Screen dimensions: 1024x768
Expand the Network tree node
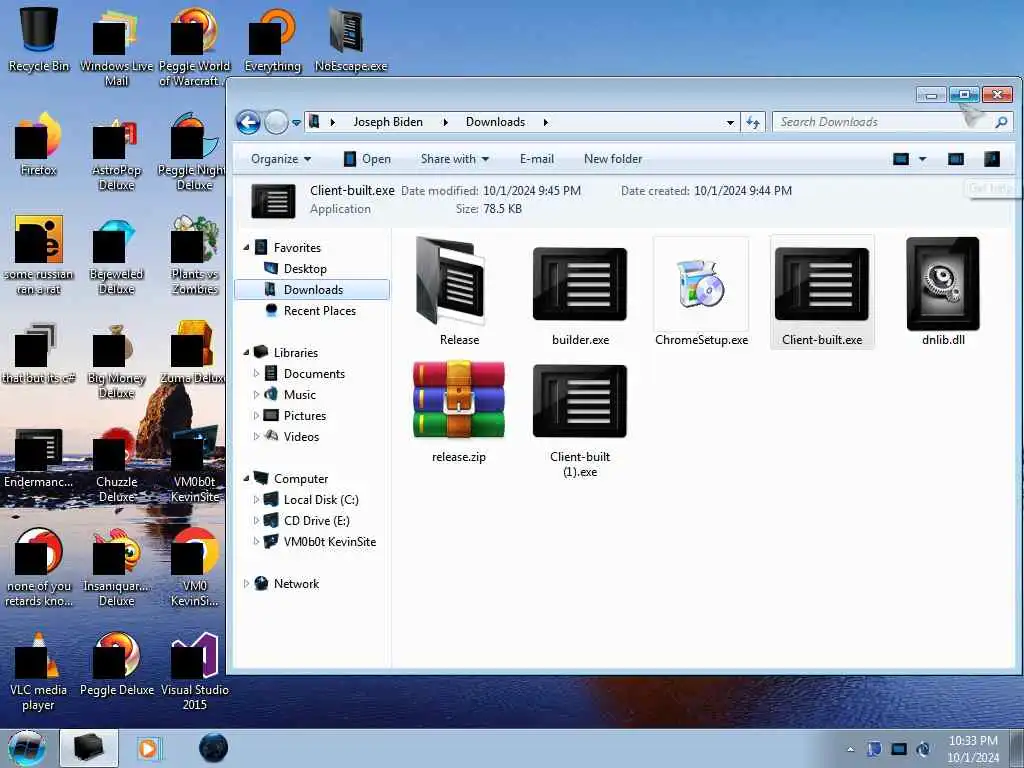click(x=246, y=584)
